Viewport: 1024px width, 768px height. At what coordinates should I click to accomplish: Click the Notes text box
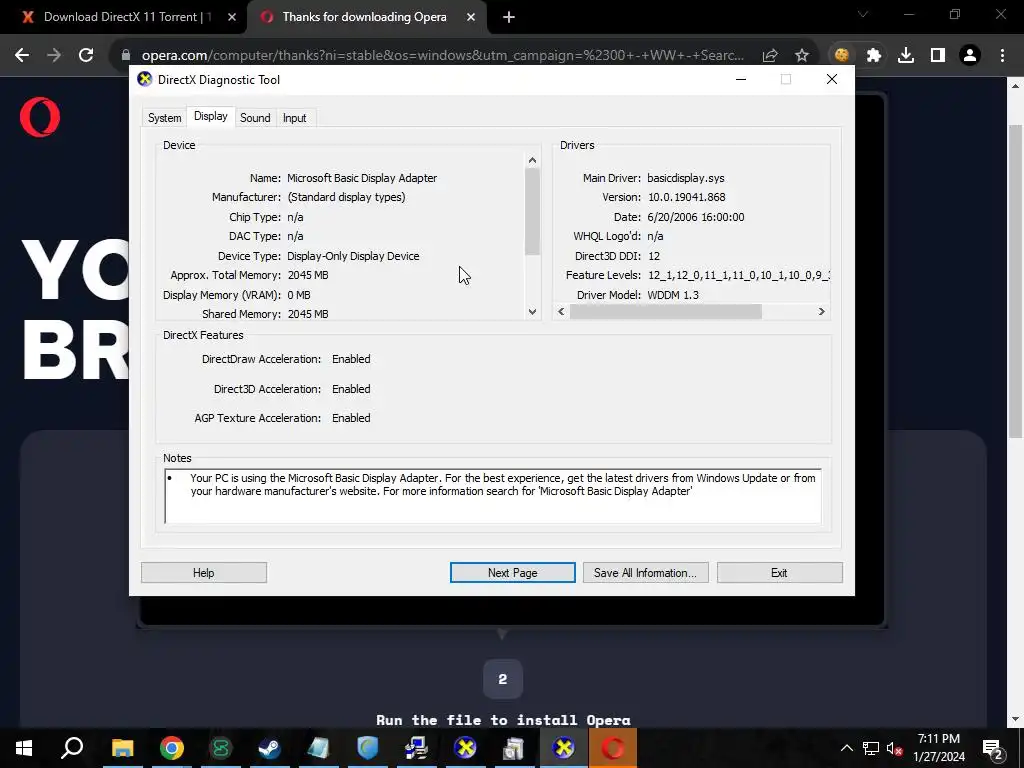coord(492,496)
